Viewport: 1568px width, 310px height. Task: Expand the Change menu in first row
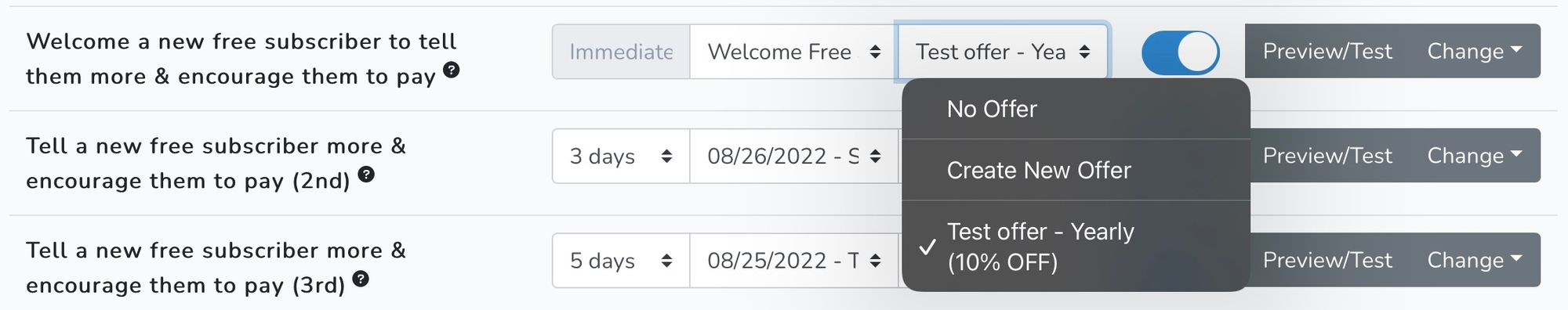(x=1475, y=52)
